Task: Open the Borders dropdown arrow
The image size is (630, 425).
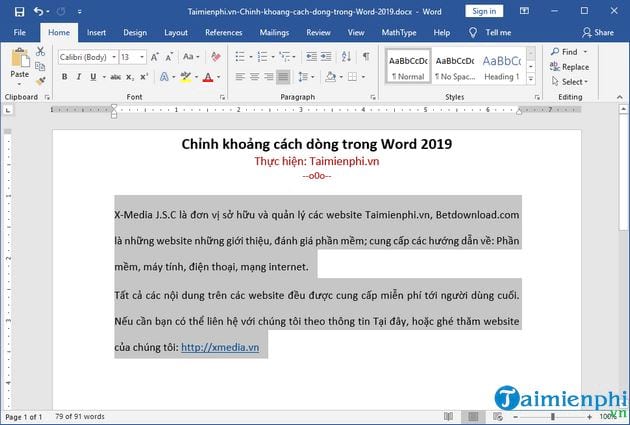Action: pos(363,77)
